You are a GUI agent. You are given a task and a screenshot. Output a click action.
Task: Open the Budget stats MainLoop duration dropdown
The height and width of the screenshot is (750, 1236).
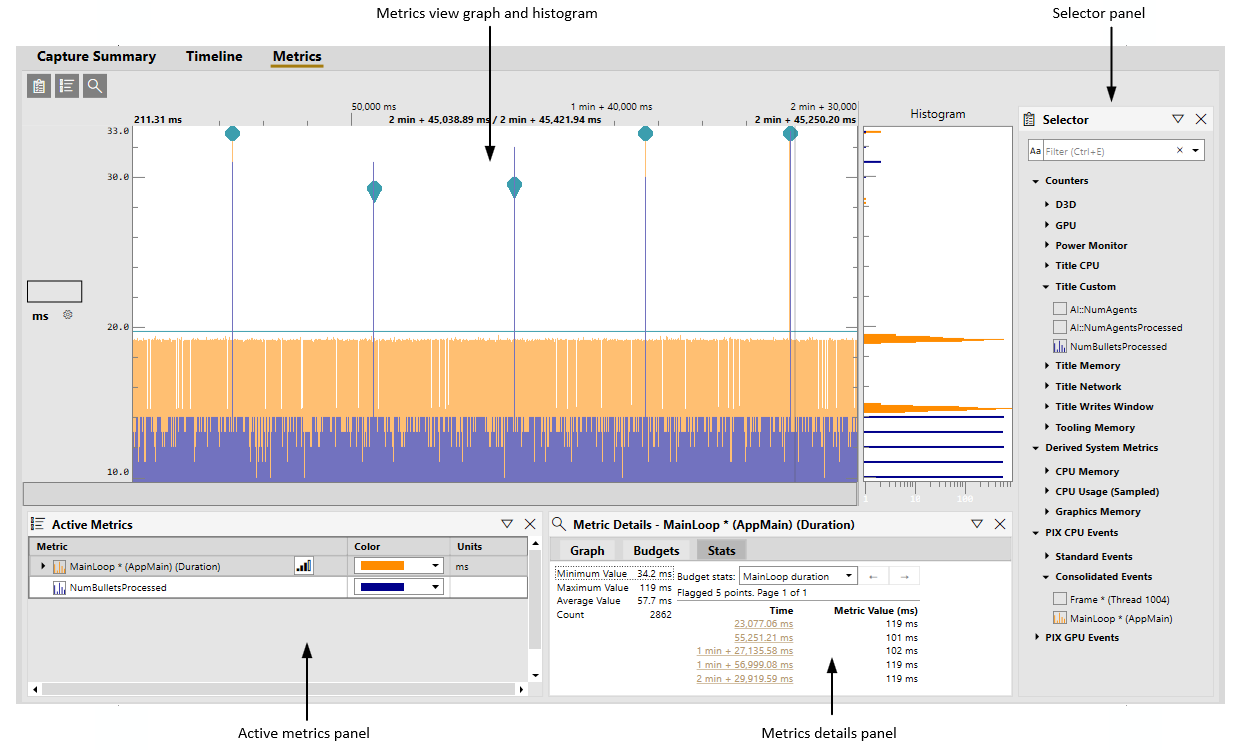pos(798,576)
